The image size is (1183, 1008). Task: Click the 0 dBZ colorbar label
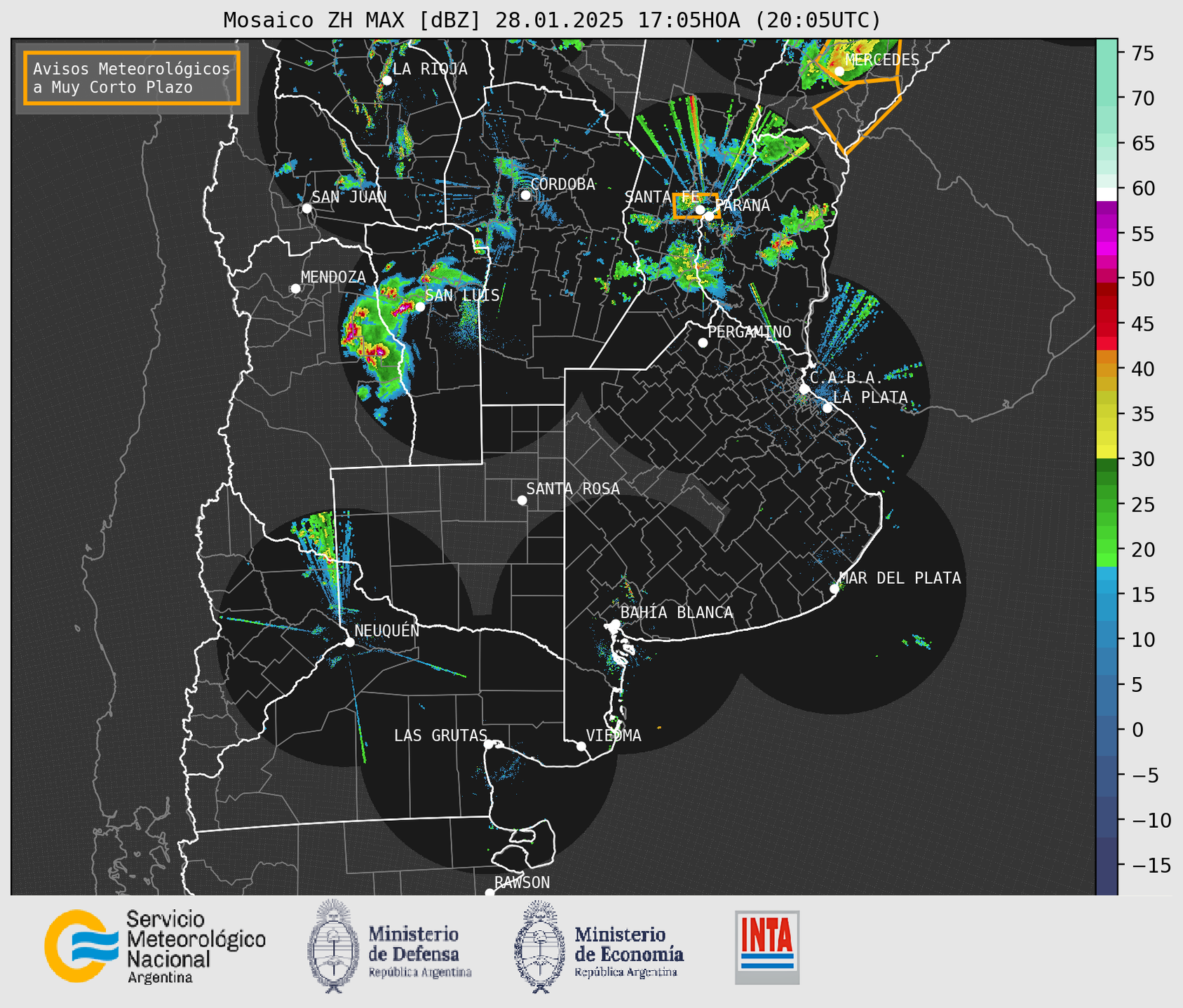[x=1137, y=730]
